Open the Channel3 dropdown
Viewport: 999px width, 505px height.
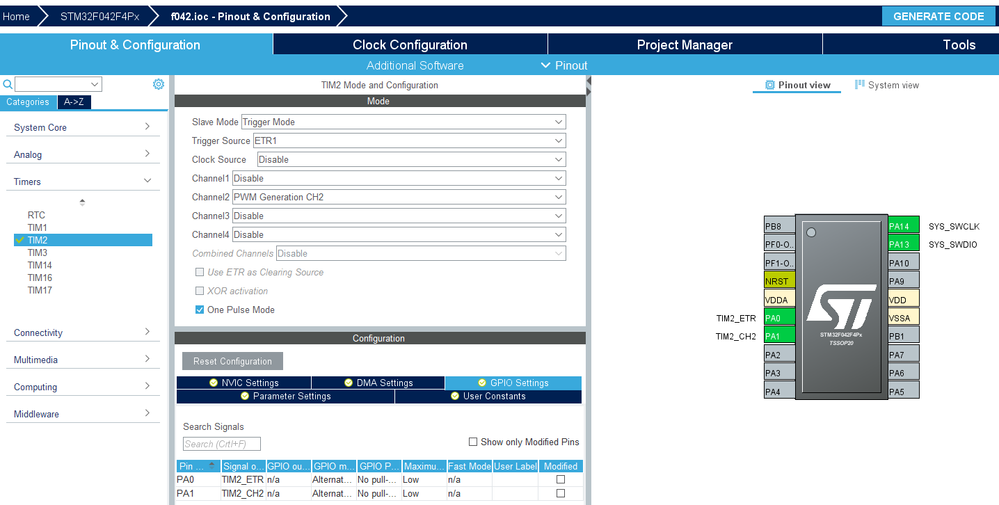(399, 216)
